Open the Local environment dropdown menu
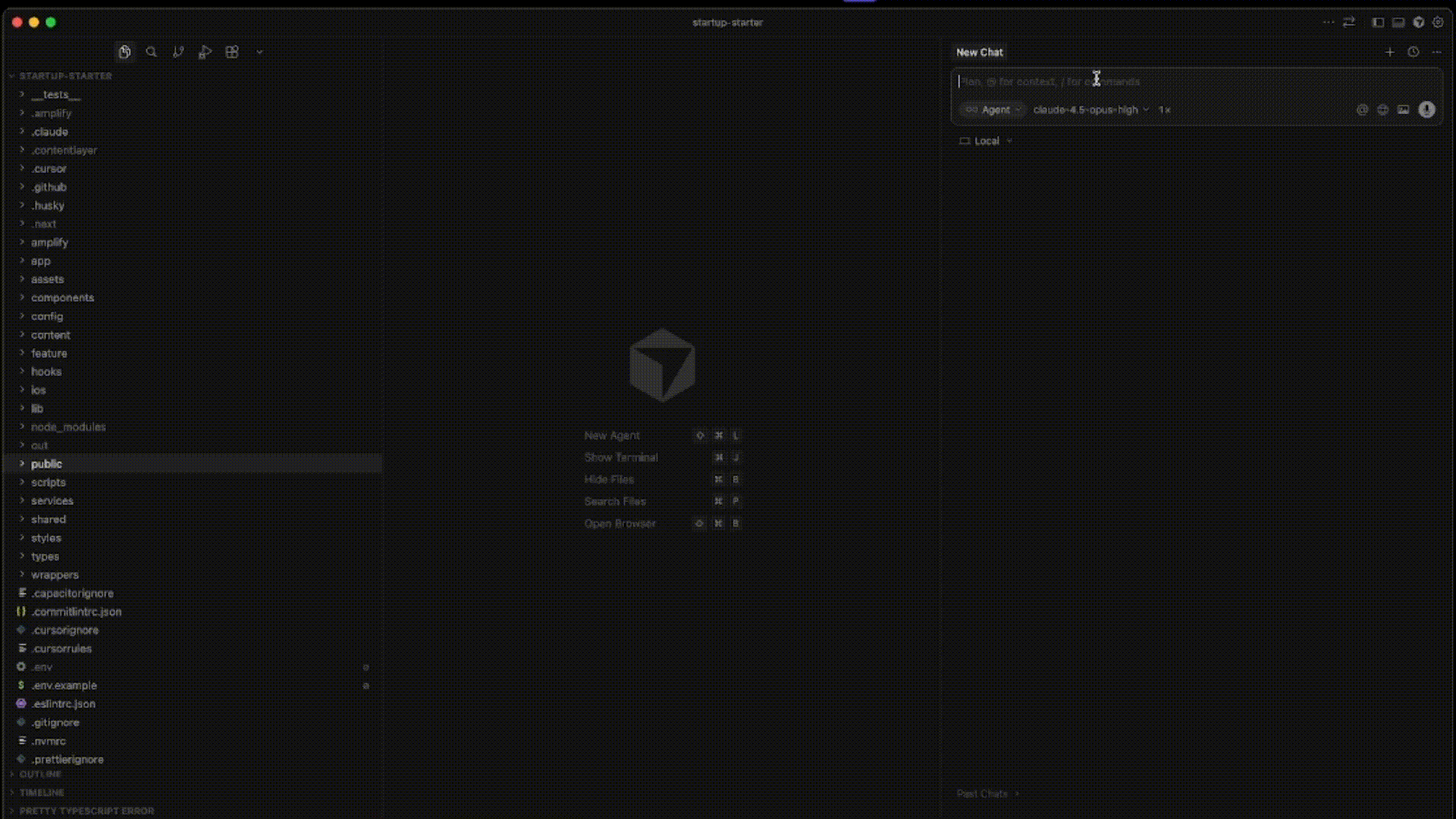This screenshot has height=819, width=1456. click(985, 140)
